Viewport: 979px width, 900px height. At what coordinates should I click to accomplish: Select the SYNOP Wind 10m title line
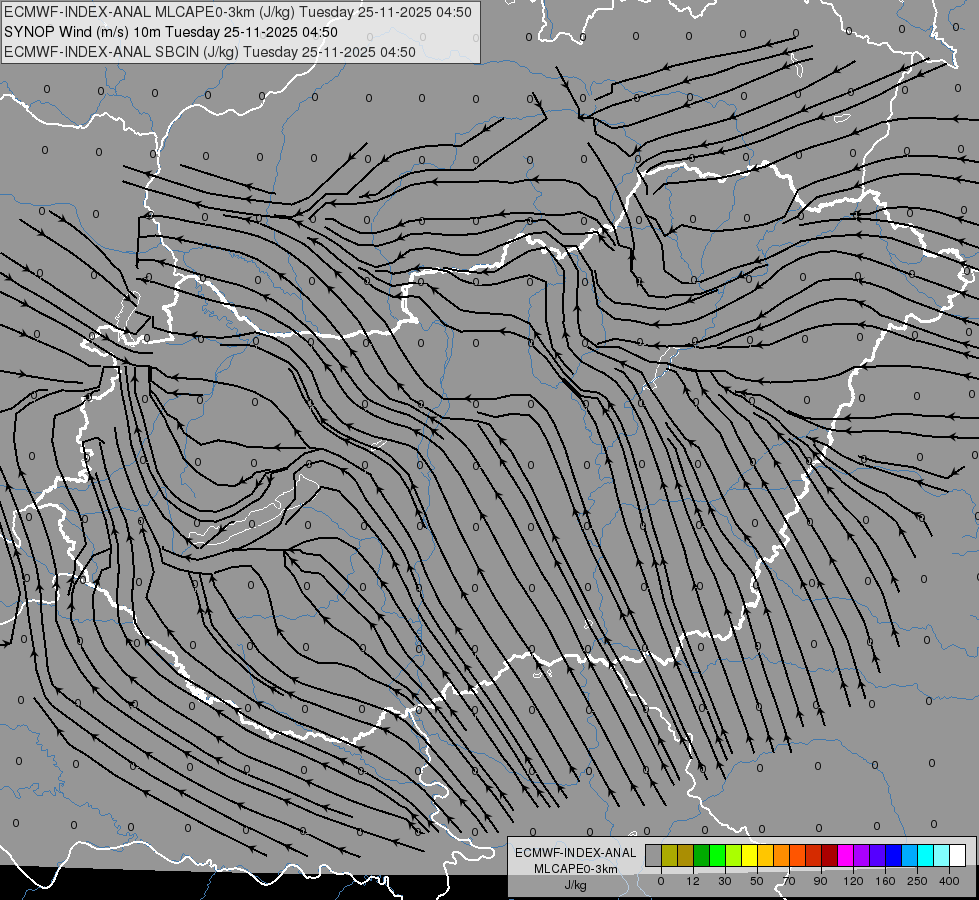pos(171,32)
